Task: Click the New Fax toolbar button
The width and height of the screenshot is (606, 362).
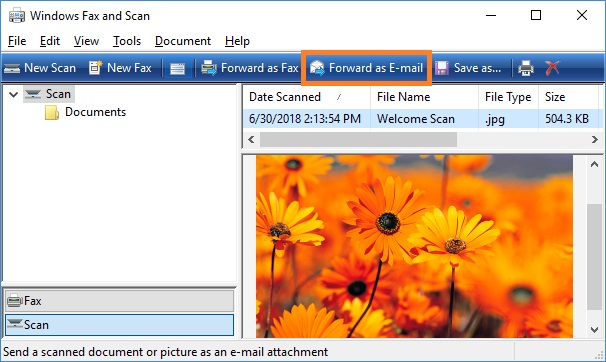Action: point(120,68)
